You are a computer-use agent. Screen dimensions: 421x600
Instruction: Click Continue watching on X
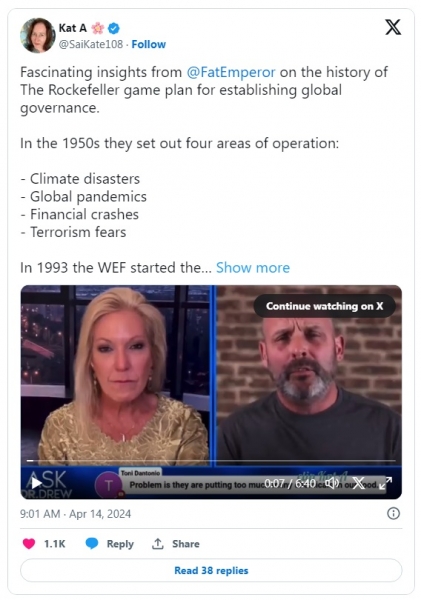pos(325,306)
